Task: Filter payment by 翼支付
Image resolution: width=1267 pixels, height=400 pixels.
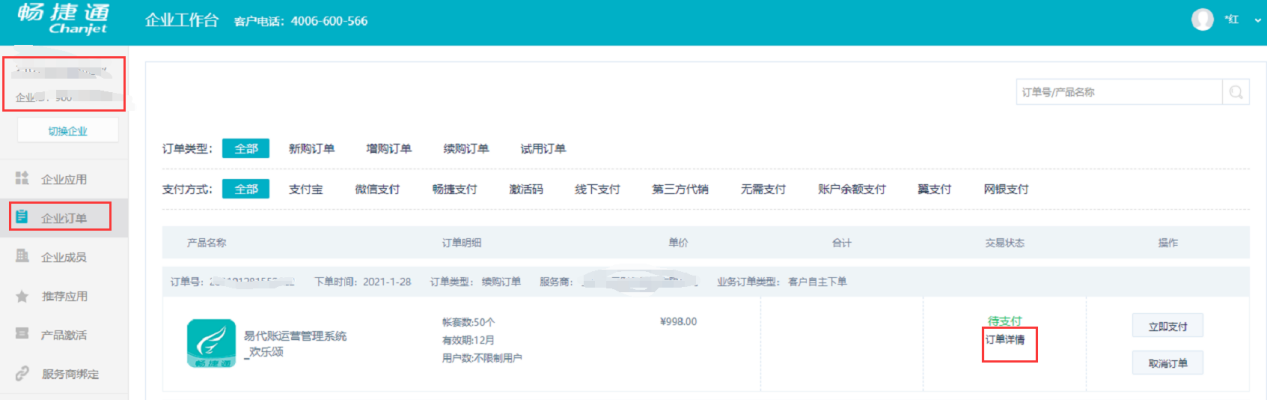Action: pyautogui.click(x=934, y=189)
